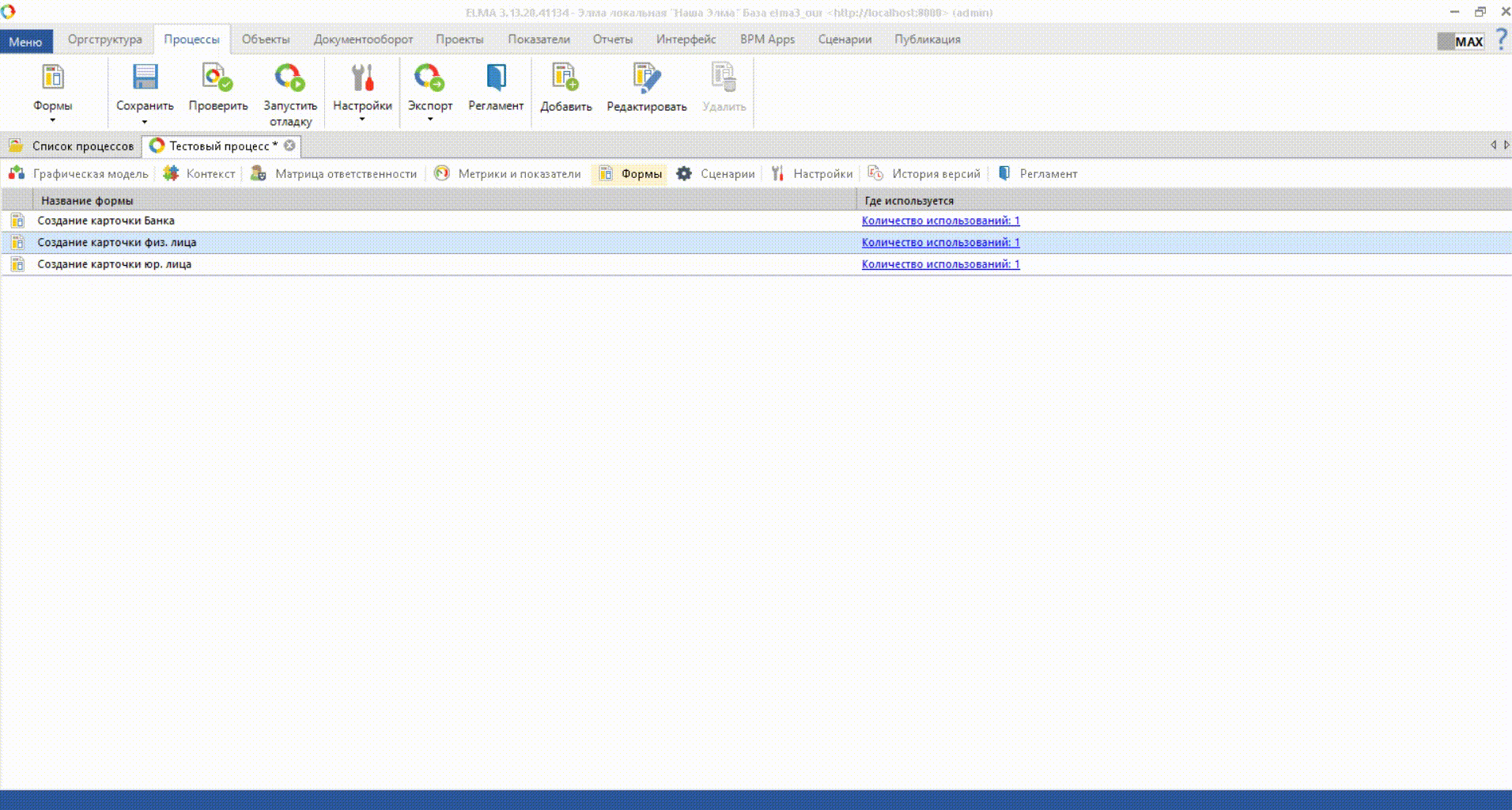Open usage count link for юр. лица form
Image resolution: width=1512 pixels, height=810 pixels.
point(940,264)
